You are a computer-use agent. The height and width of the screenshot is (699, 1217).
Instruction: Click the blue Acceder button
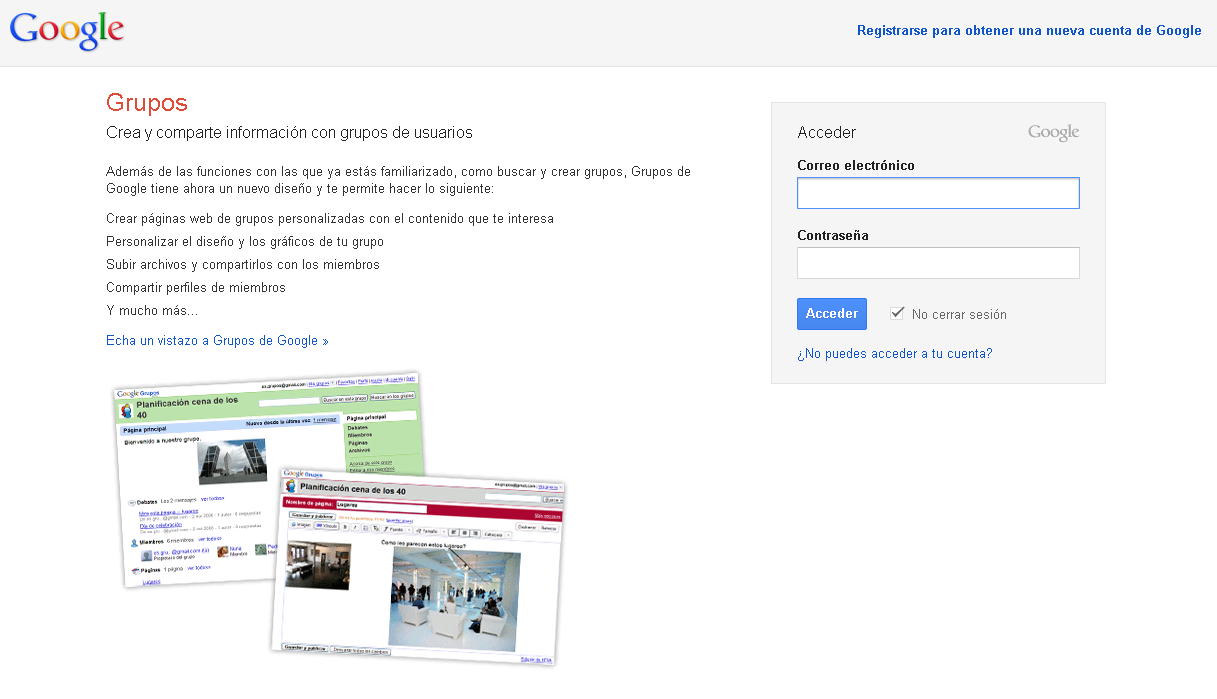(x=832, y=314)
